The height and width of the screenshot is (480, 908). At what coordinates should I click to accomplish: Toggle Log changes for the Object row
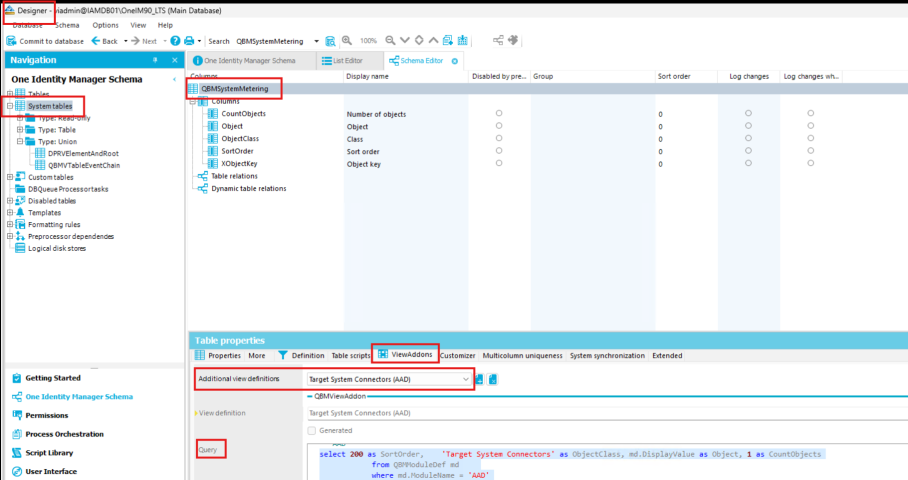(748, 126)
